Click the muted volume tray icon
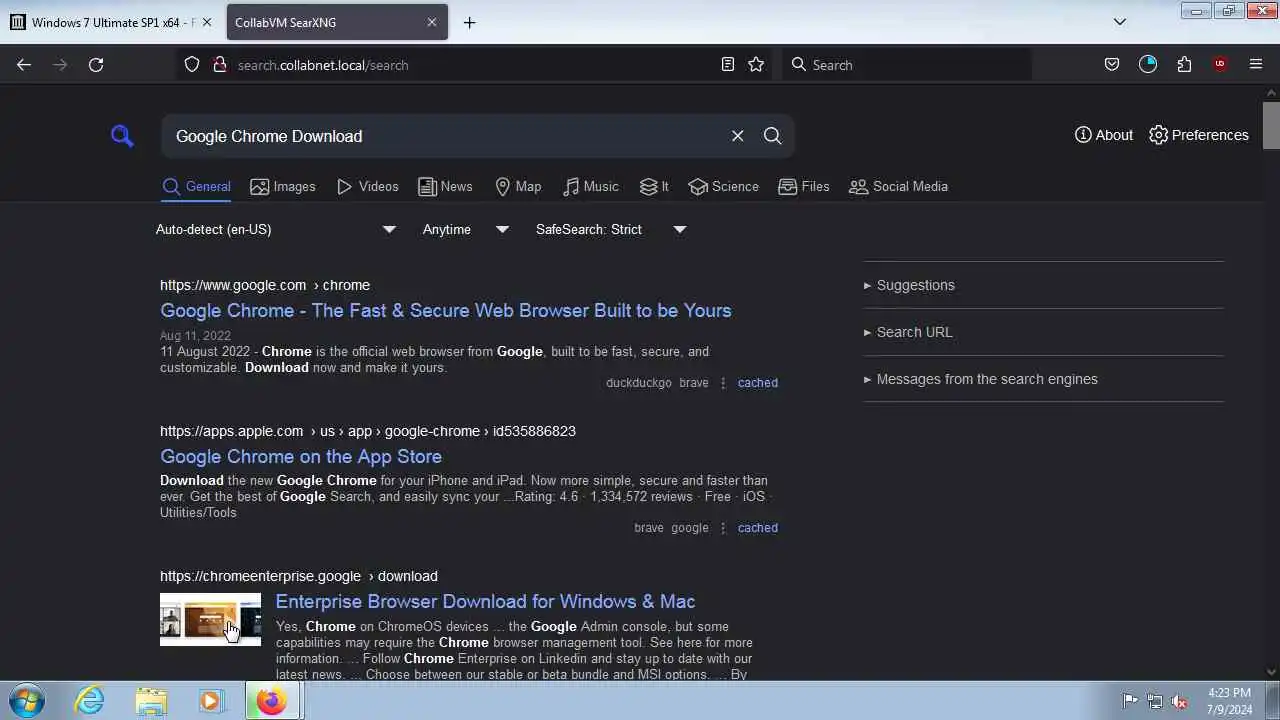Viewport: 1280px width, 720px height. (x=1180, y=701)
